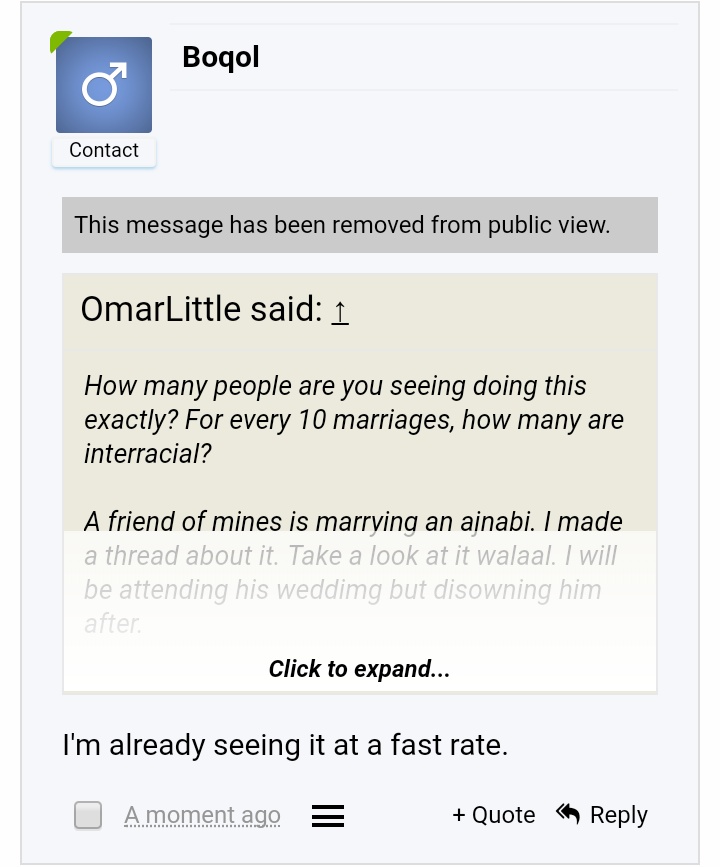Click the "OmarLittle said:" quote attribution
Viewport: 720px width, 867px height.
tap(200, 310)
